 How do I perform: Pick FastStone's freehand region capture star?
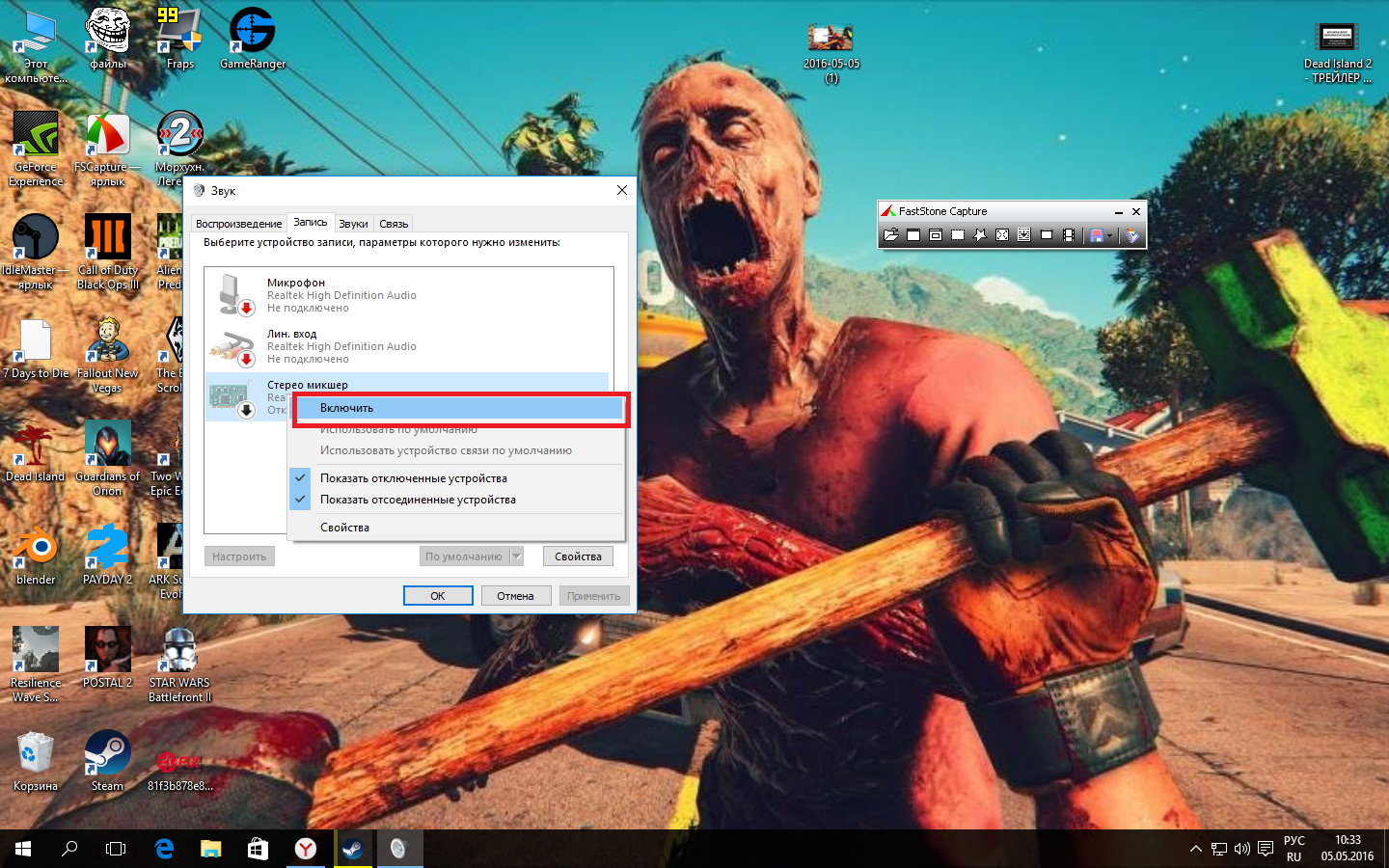pyautogui.click(x=979, y=235)
